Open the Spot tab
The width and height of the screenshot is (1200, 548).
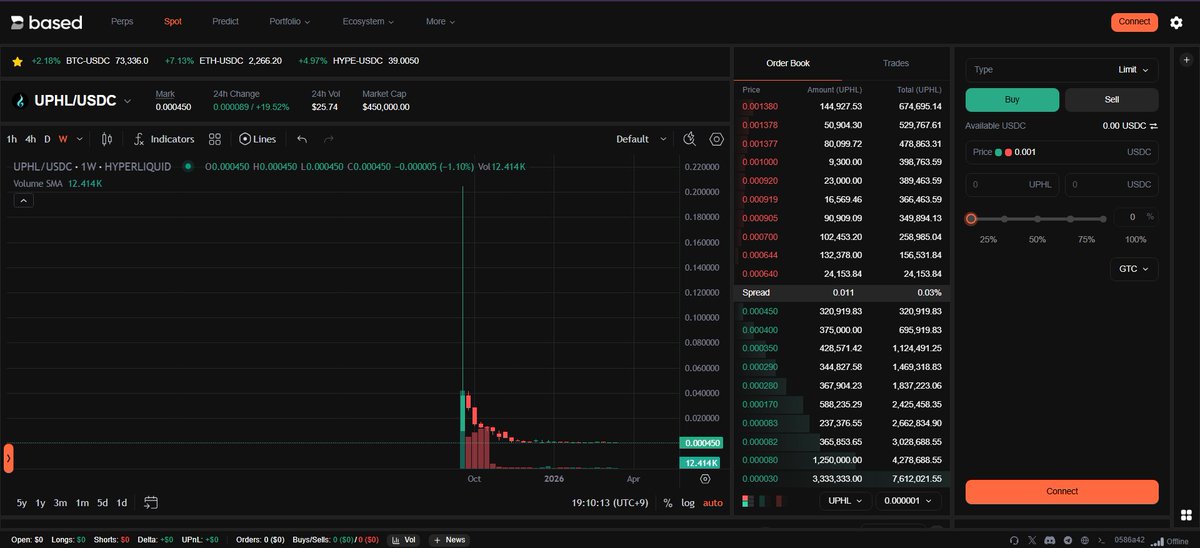pos(173,21)
